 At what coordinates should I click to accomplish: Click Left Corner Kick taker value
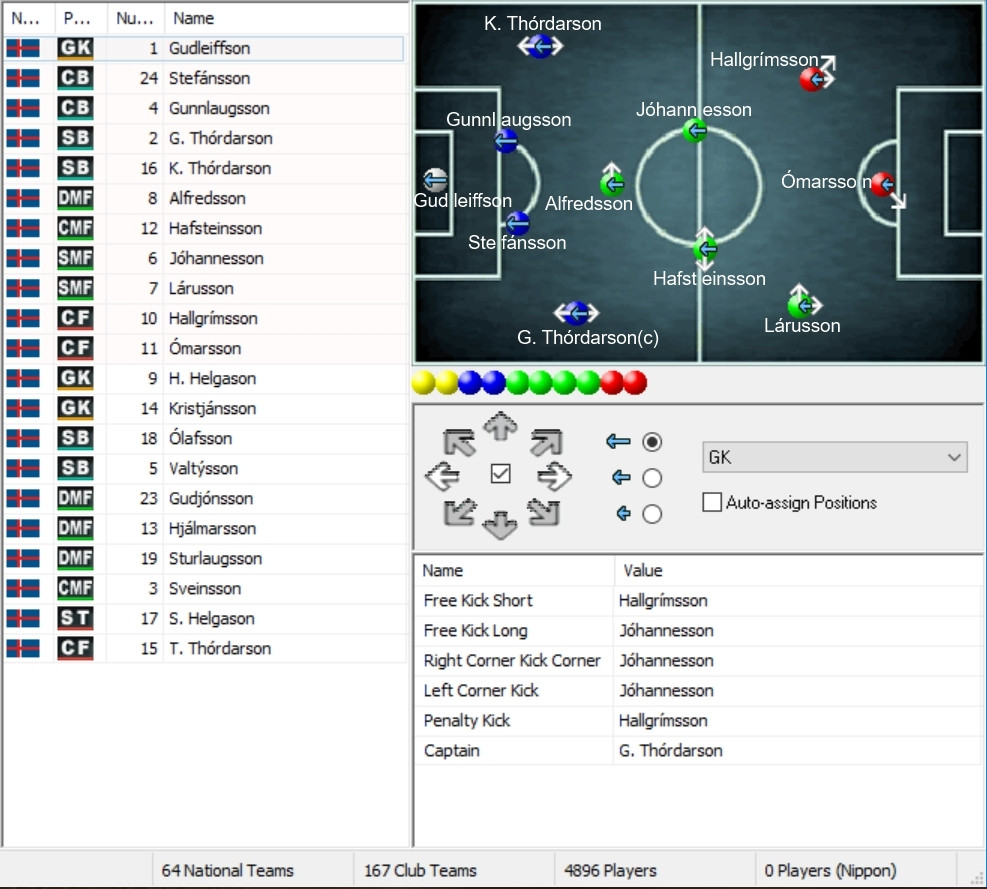pyautogui.click(x=666, y=691)
